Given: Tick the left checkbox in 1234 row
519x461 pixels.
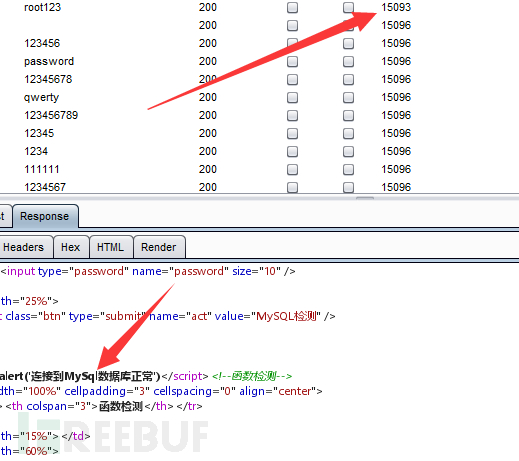Looking at the screenshot, I should pos(292,151).
